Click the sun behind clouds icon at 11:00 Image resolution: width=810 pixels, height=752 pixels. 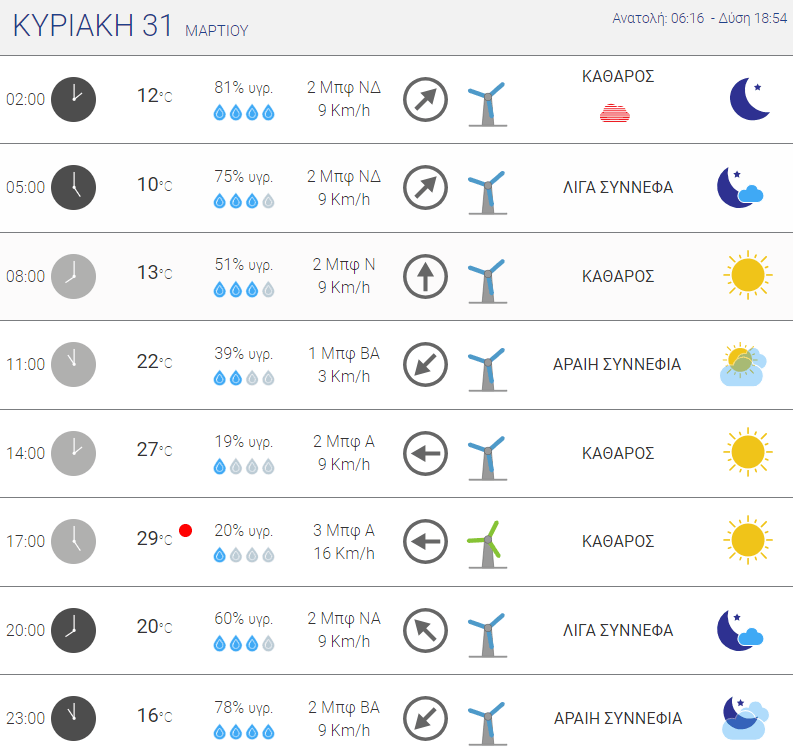(743, 364)
